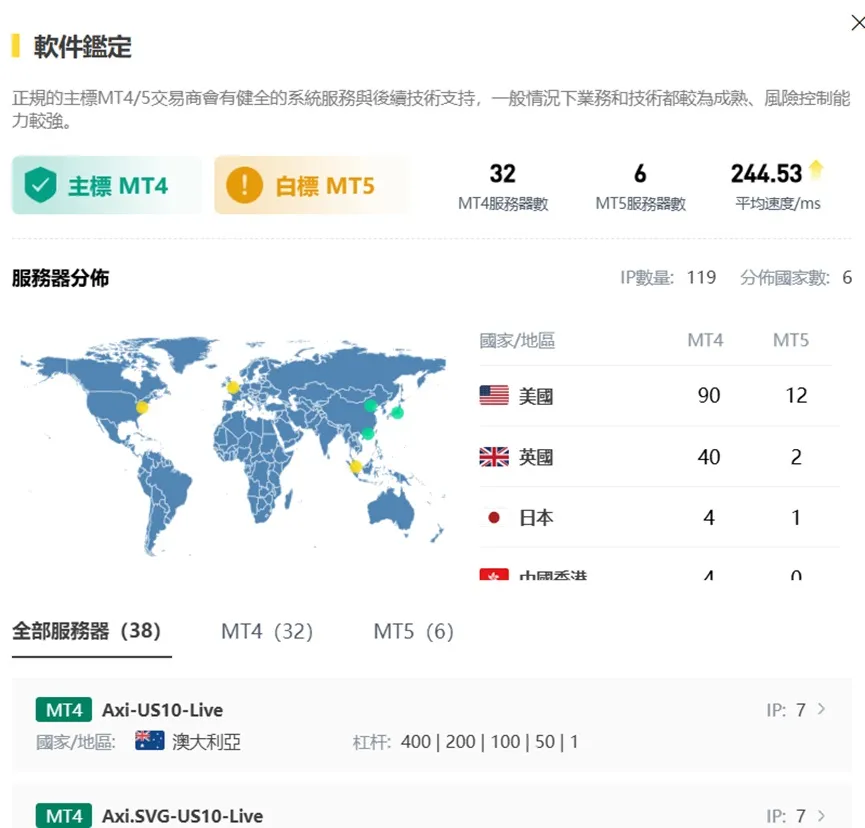Expand Axi.SVG-US10-Live IP list chevron
The width and height of the screenshot is (865, 828).
[821, 815]
